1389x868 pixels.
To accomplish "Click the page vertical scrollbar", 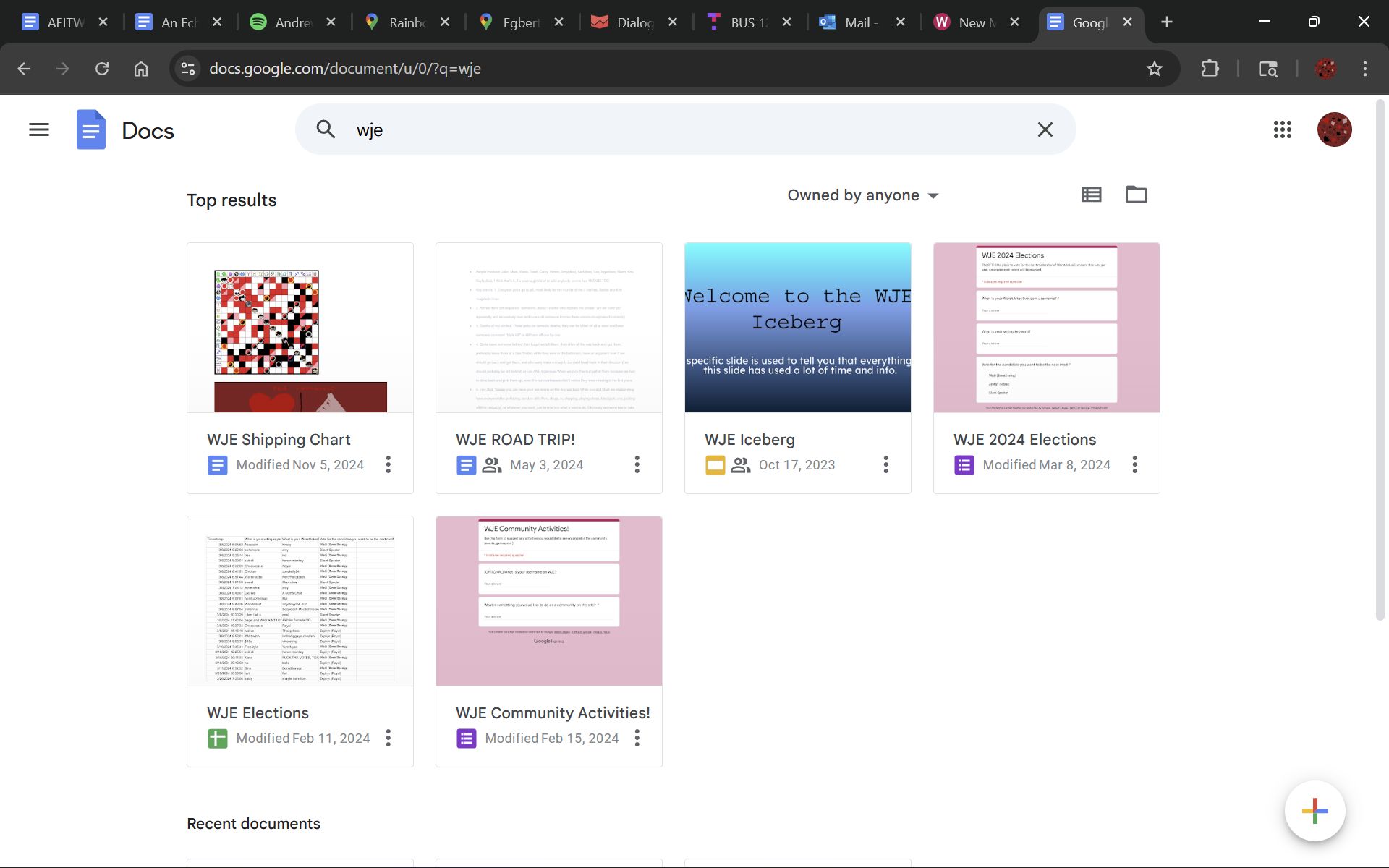I will point(1380,362).
